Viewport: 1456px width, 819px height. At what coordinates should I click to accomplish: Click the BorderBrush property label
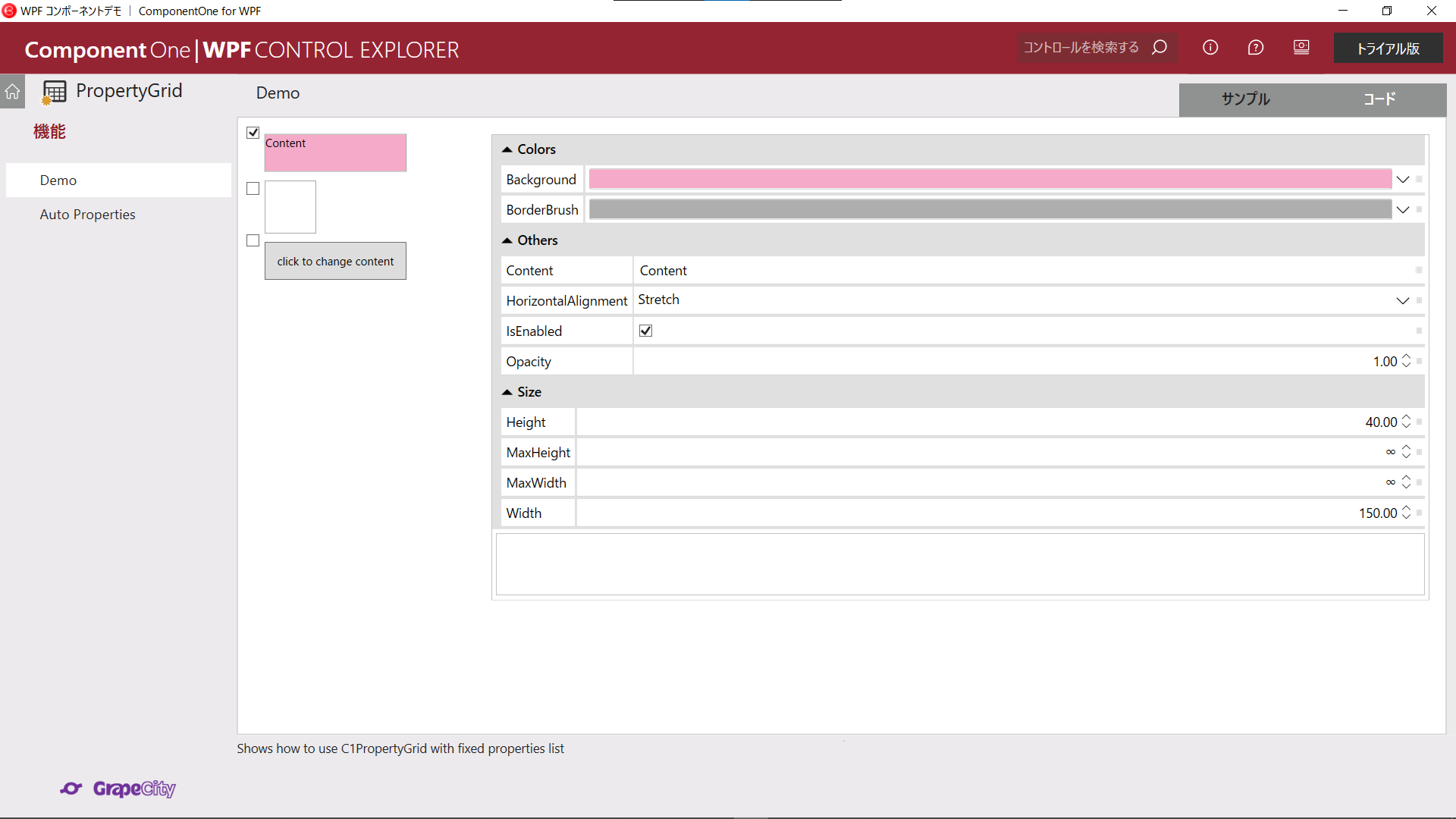pyautogui.click(x=542, y=210)
